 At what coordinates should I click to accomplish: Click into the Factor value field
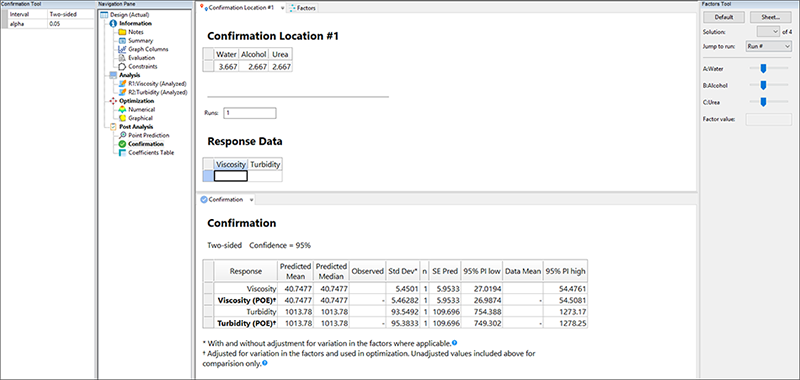coord(769,119)
